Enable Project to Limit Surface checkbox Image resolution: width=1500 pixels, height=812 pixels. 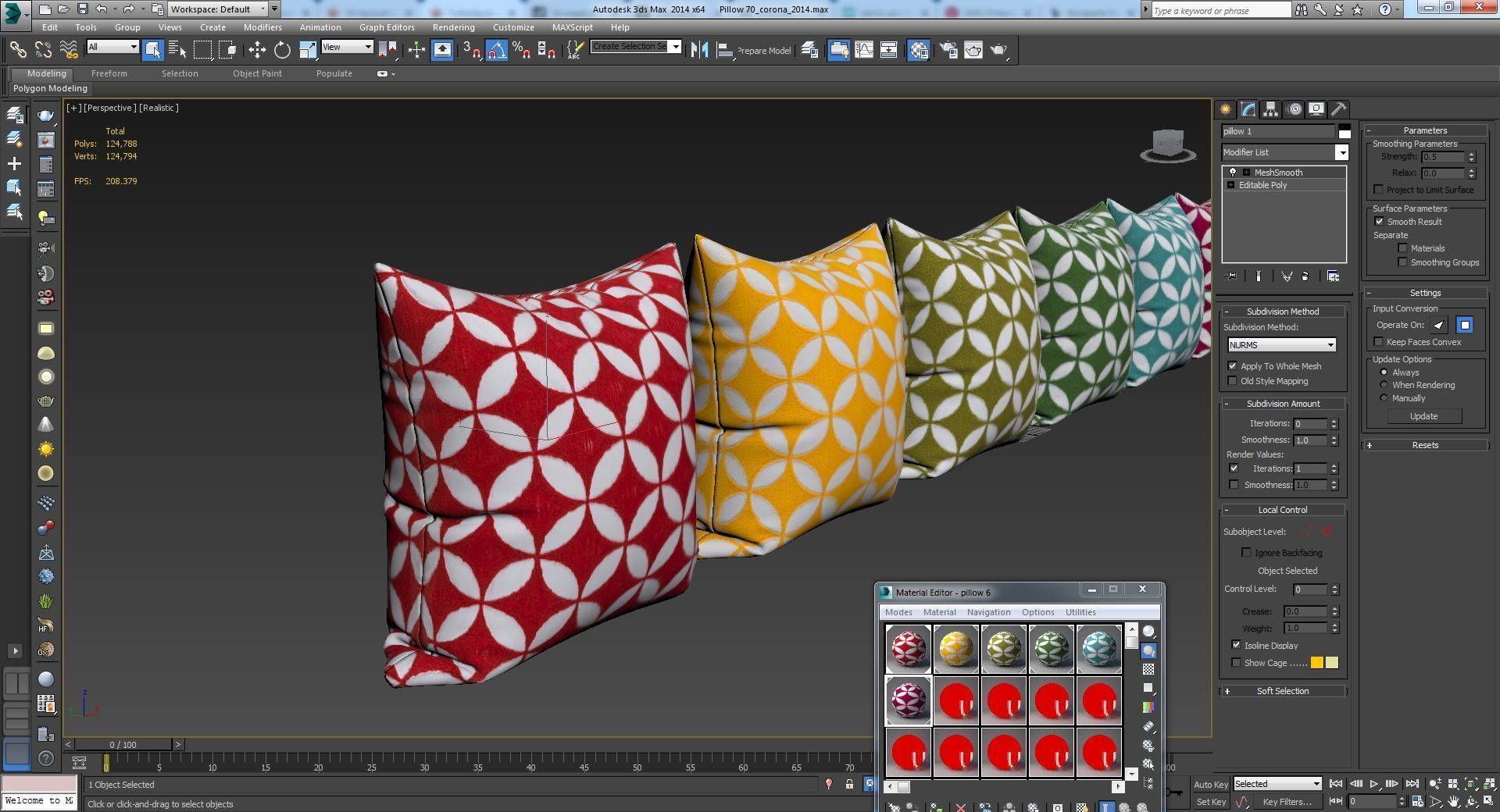click(1379, 190)
